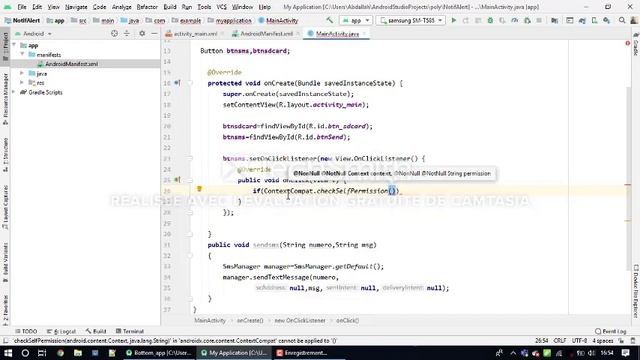Open the Refactor menu
Image resolution: width=640 pixels, height=360 pixels.
click(147, 7)
